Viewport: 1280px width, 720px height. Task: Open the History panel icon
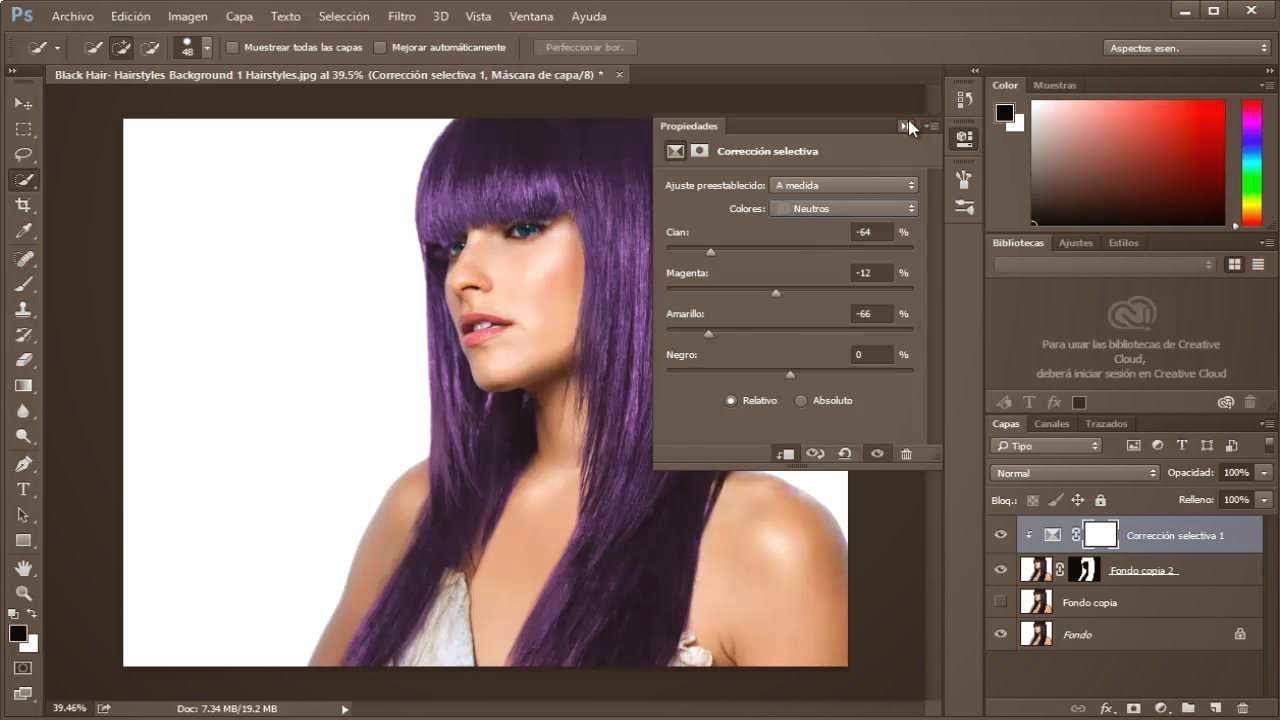(x=964, y=99)
